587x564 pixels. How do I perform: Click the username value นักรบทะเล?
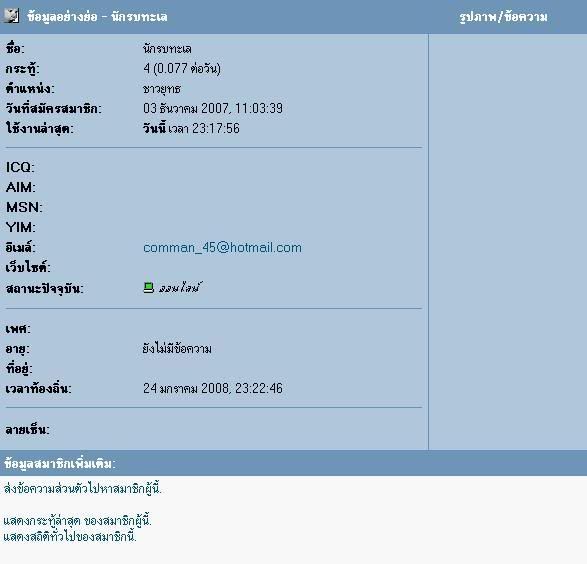(x=167, y=49)
